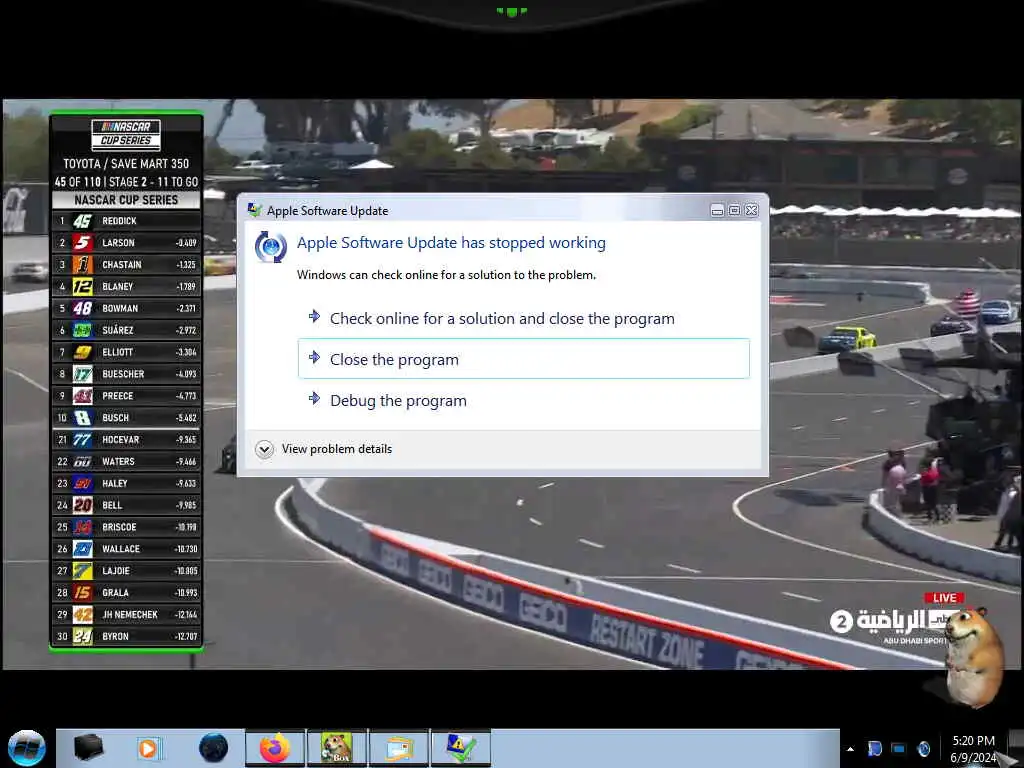Click the green indicator at top center
1024x768 pixels.
[511, 11]
